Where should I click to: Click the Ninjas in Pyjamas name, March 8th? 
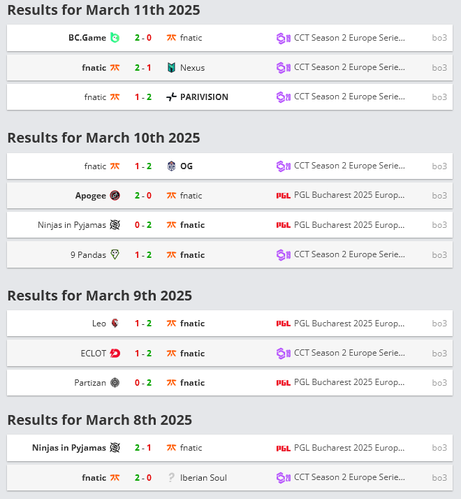click(x=69, y=448)
